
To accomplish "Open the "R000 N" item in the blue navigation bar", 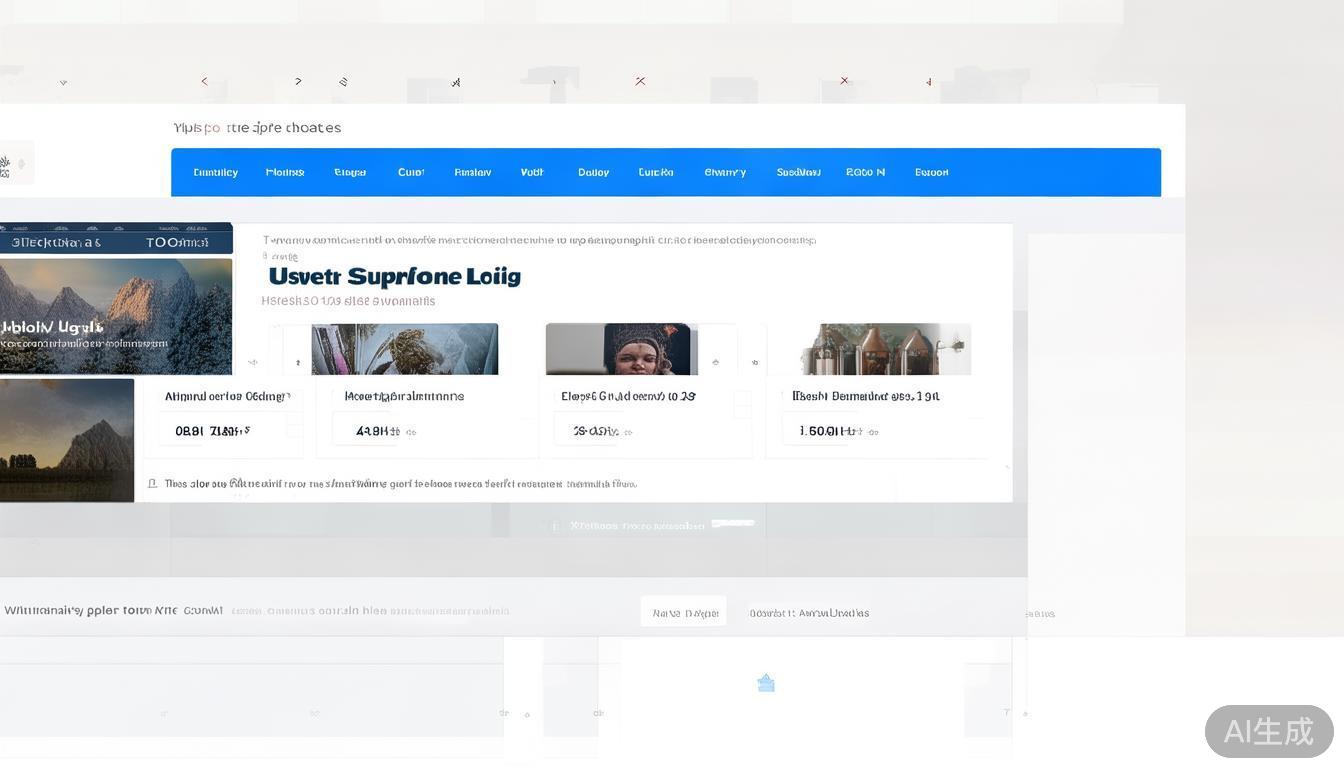I will point(865,172).
